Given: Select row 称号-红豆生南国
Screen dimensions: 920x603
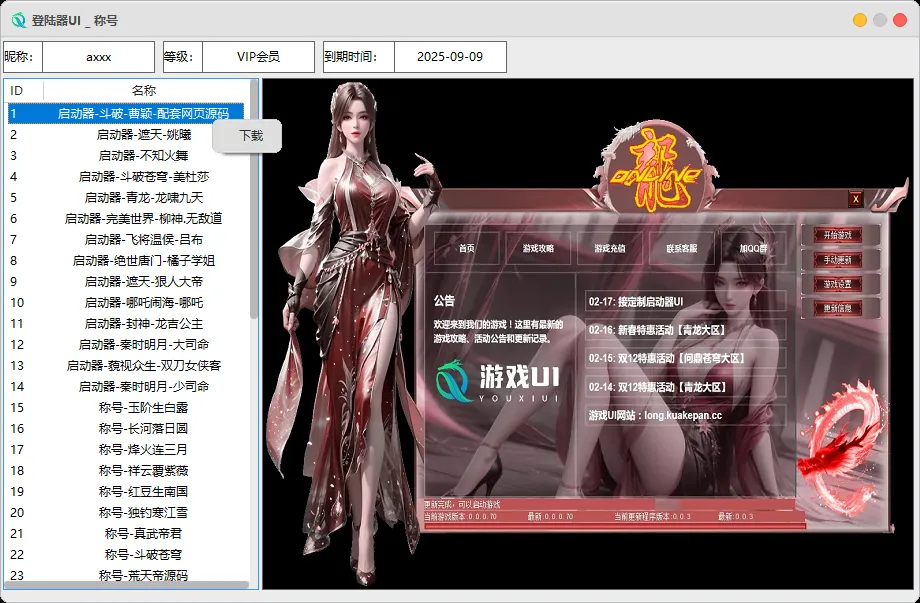Looking at the screenshot, I should click(x=126, y=492).
